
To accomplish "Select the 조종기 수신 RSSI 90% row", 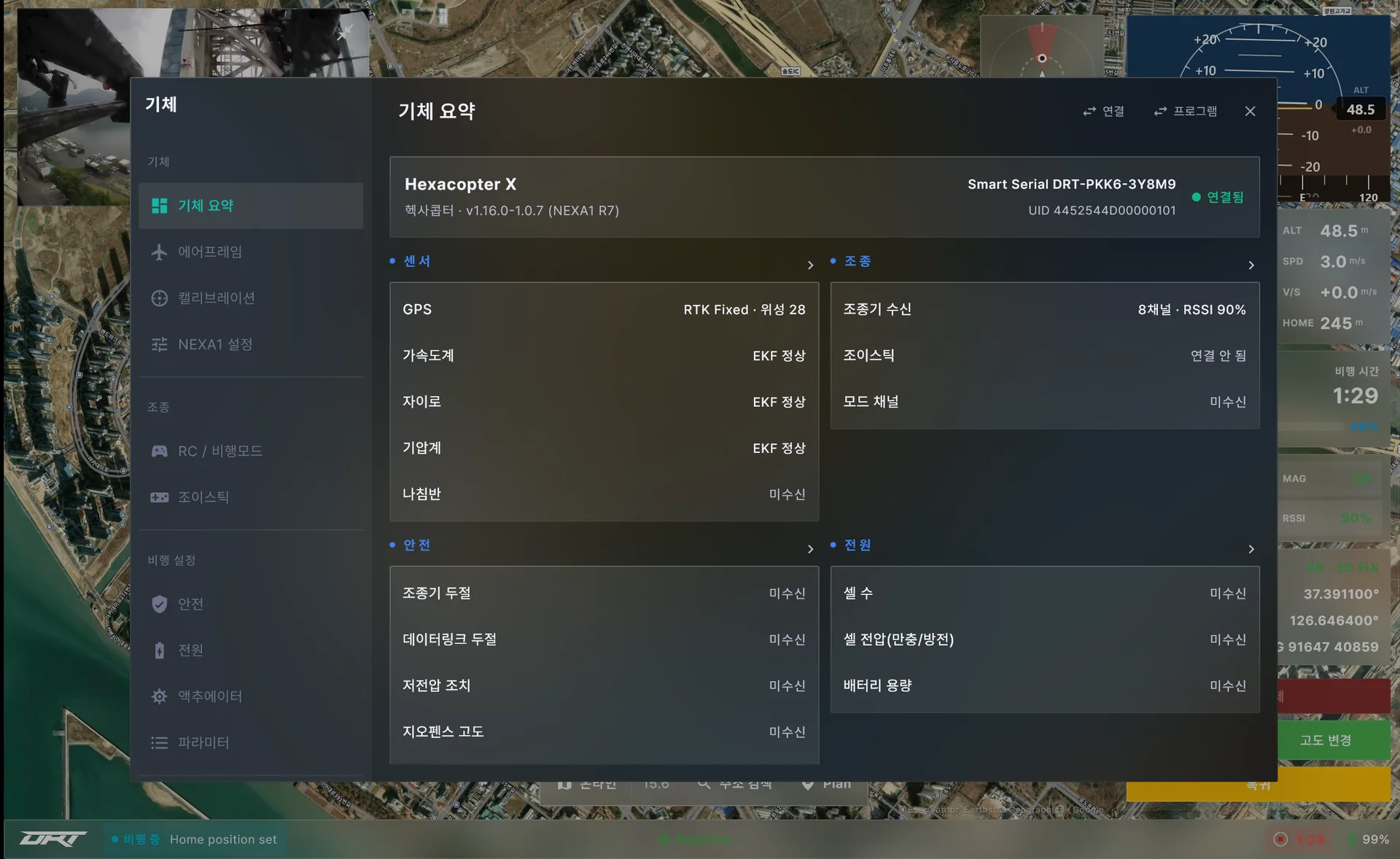I will (x=1045, y=309).
